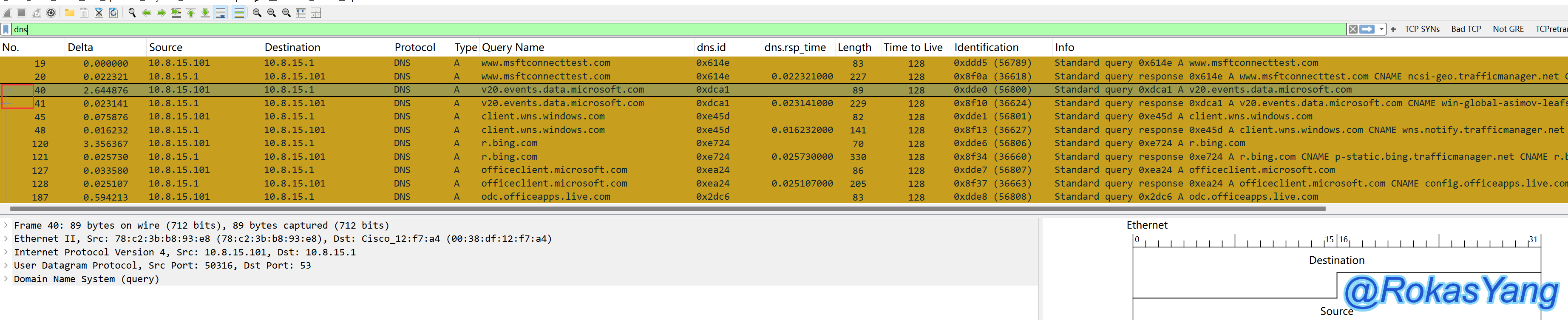Viewport: 1568px width, 320px height.
Task: Expand the Frame 40 details tree
Action: [x=6, y=225]
